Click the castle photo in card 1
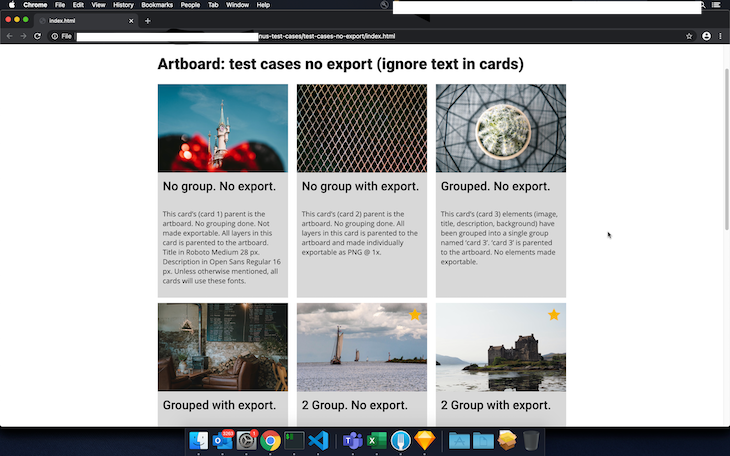The height and width of the screenshot is (456, 730). tap(223, 128)
